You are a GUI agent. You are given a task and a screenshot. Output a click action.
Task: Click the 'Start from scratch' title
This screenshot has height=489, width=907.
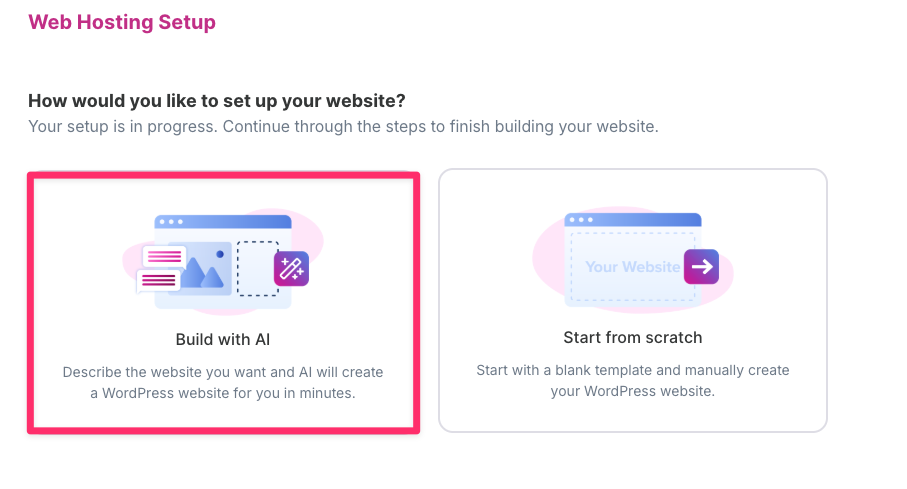pos(633,338)
